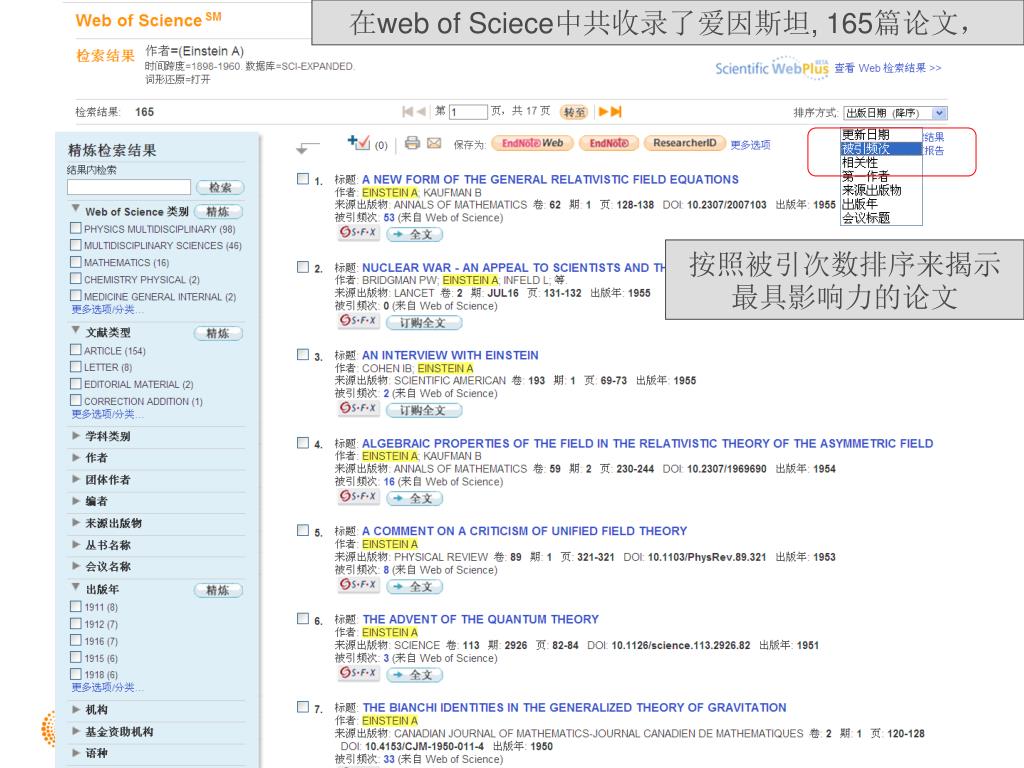Click 精炼 button for 文献类型
1024x768 pixels.
tap(218, 333)
